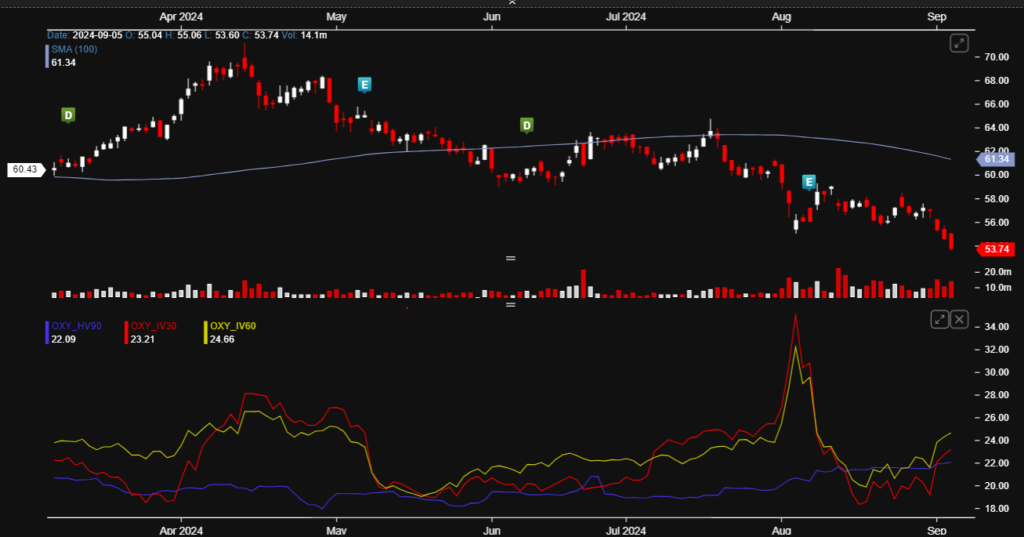Viewport: 1024px width, 537px height.
Task: Click the 18.00 volatility axis label
Action: coord(997,509)
